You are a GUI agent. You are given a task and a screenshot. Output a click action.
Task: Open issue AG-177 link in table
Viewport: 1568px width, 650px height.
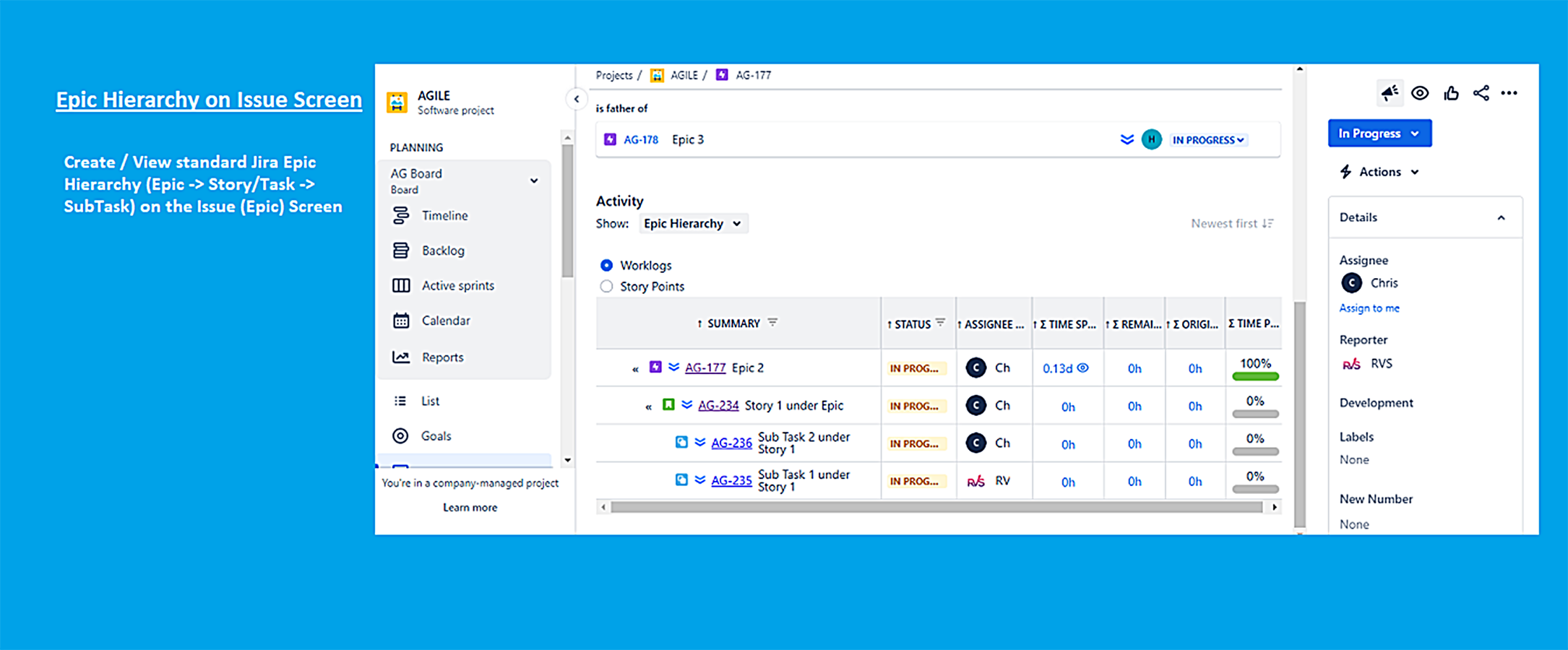pos(705,368)
